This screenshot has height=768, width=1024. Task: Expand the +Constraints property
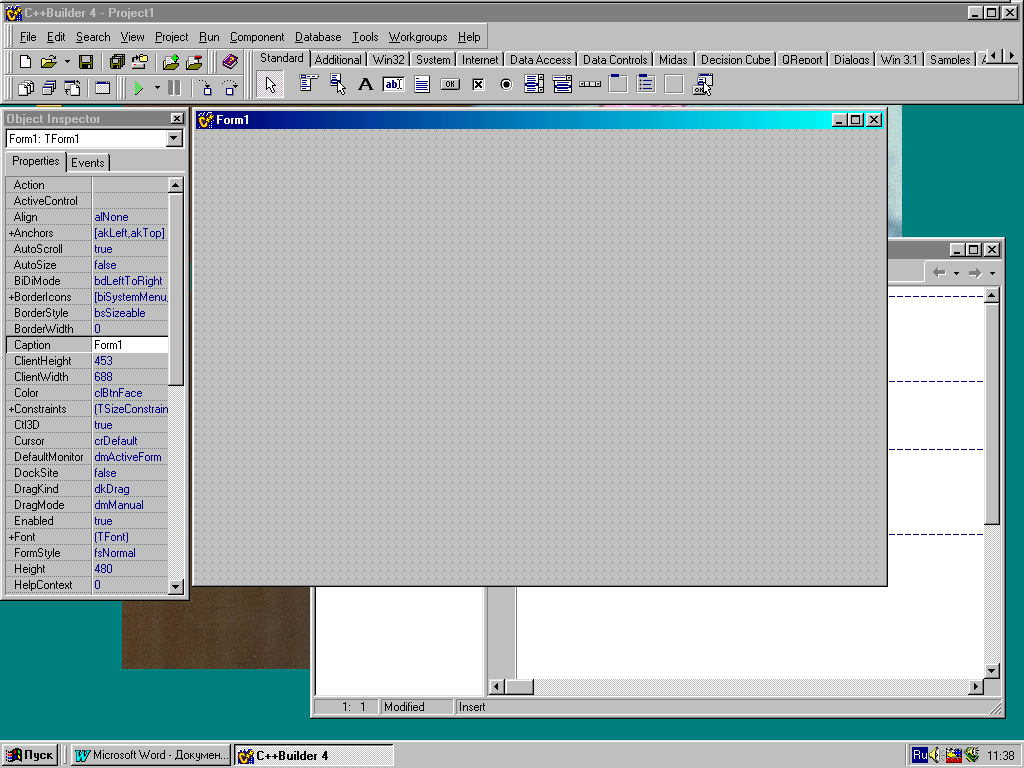11,409
